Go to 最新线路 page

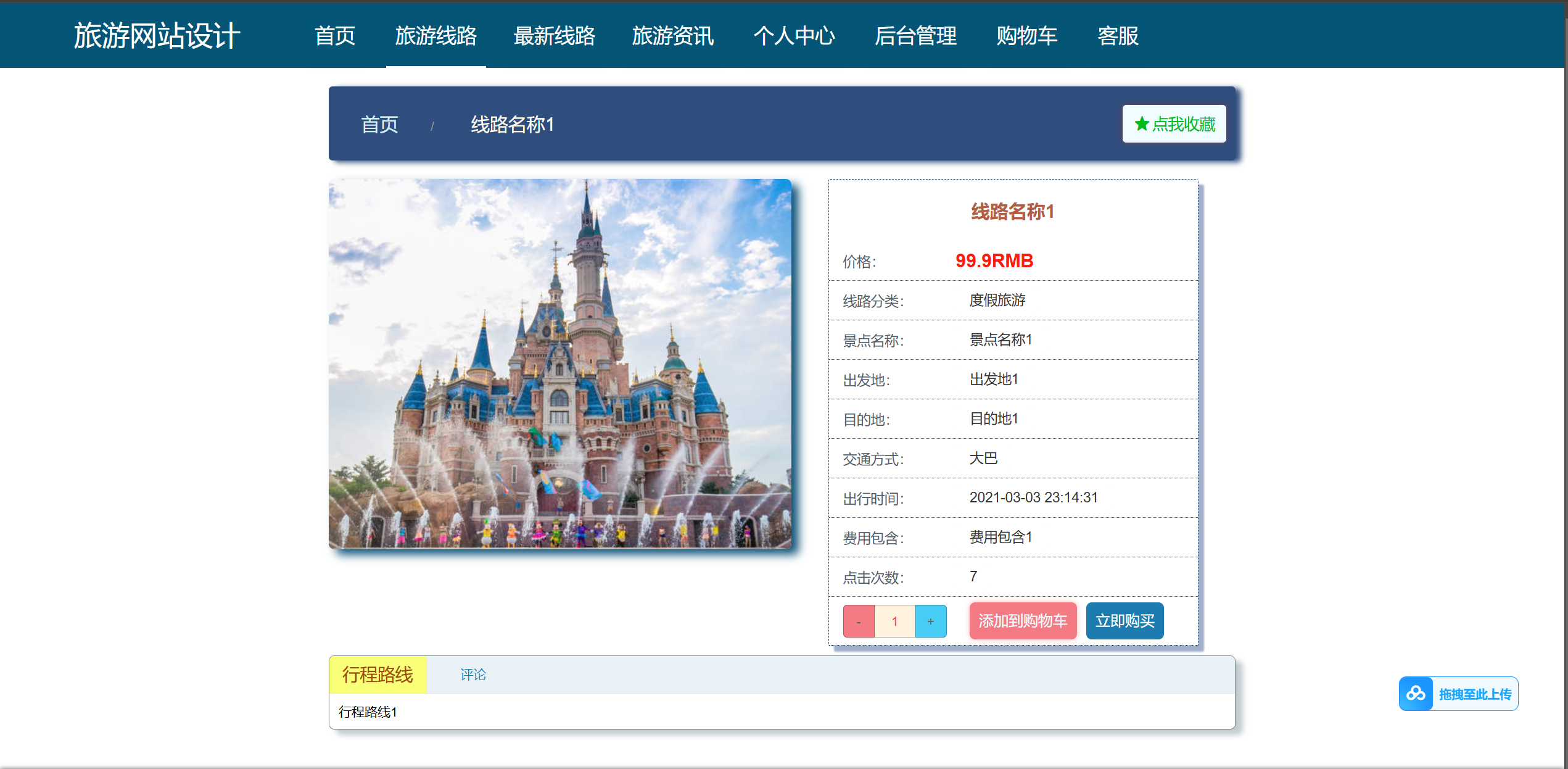tap(554, 36)
